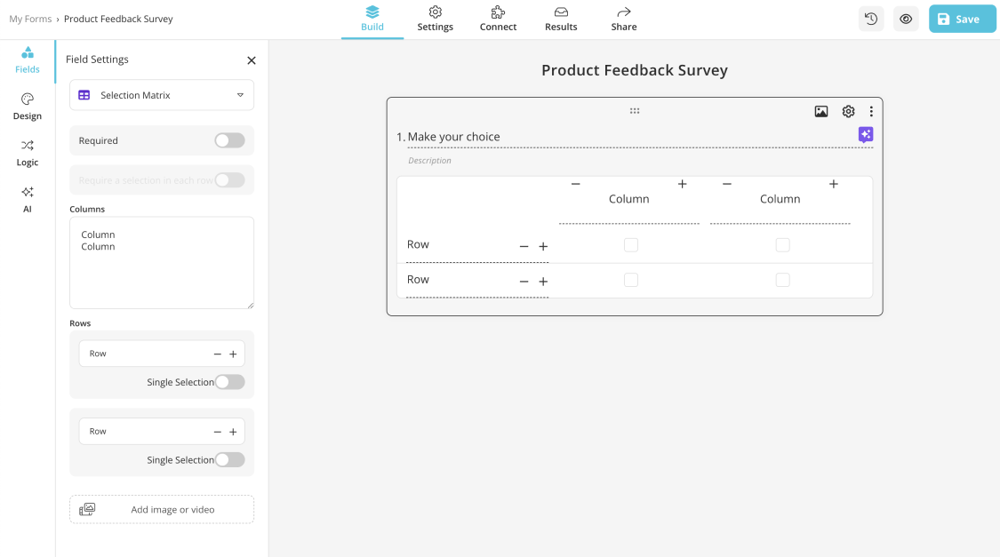This screenshot has height=557, width=1000.
Task: Open field settings gear icon
Action: [x=848, y=112]
